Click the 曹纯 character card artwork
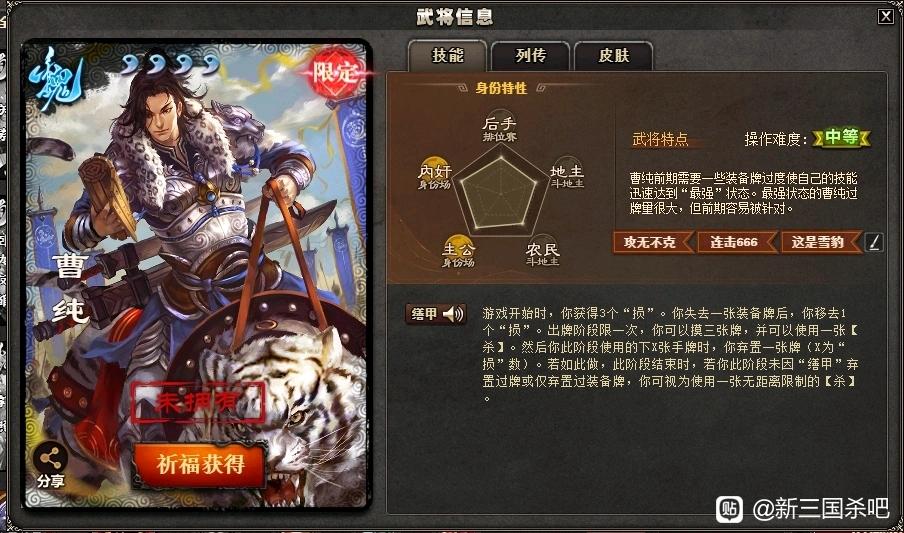This screenshot has width=904, height=533. (x=196, y=274)
